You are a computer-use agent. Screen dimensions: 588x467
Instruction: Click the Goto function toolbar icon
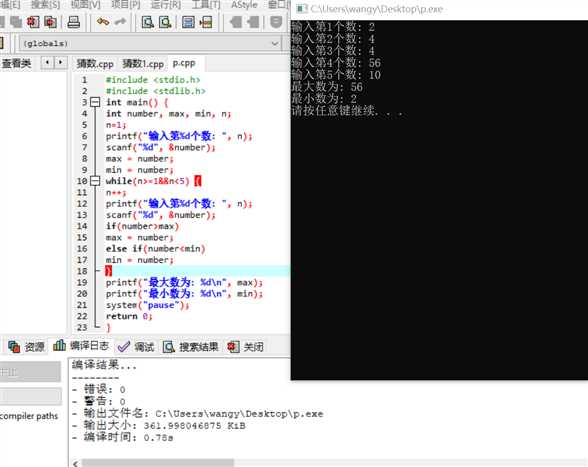188,22
